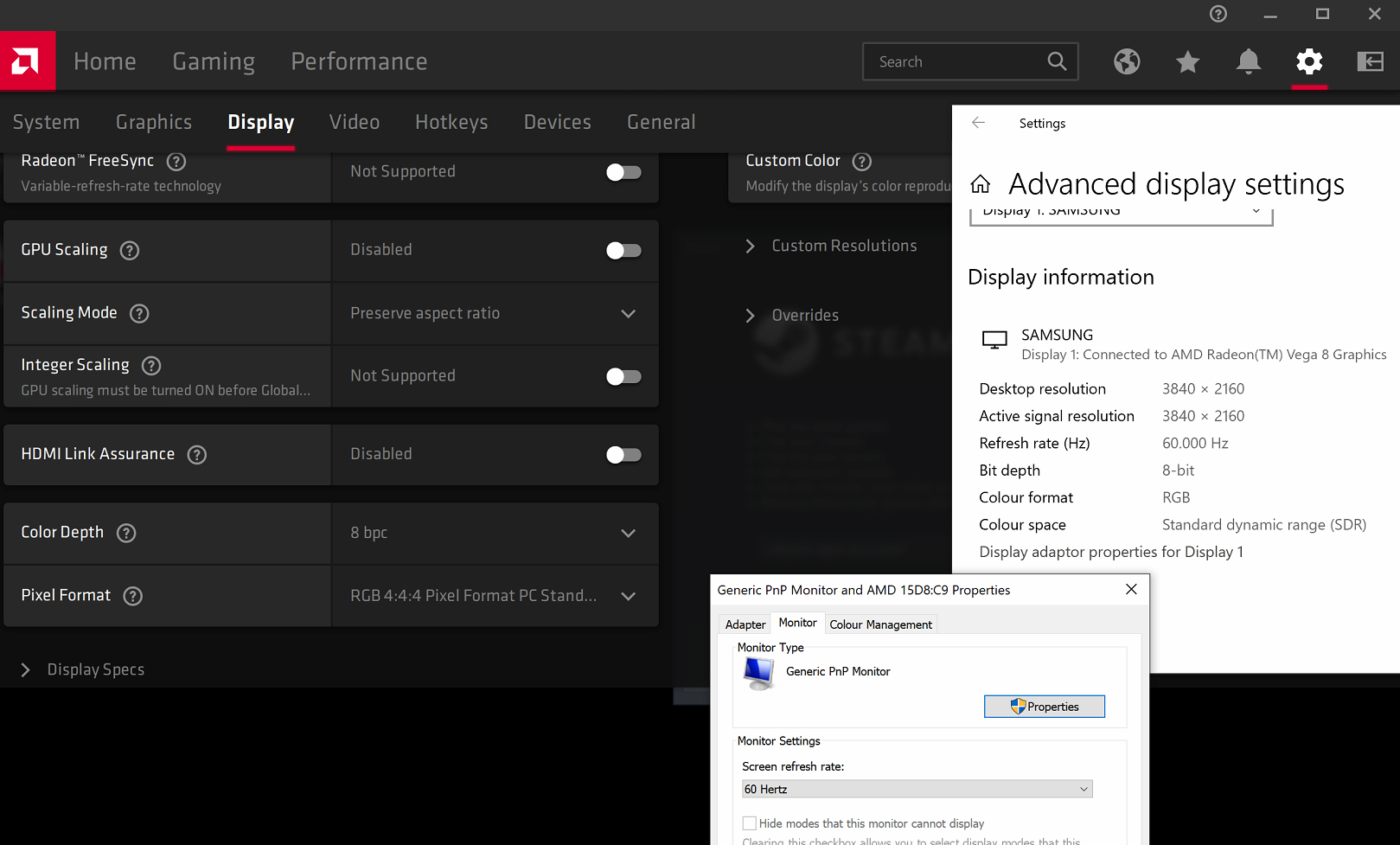Open settings gear icon
The image size is (1400, 845).
coord(1309,61)
